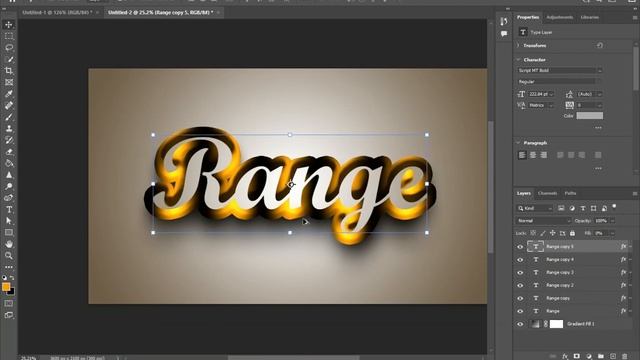640x360 pixels.
Task: Select the Move tool
Action: click(9, 25)
